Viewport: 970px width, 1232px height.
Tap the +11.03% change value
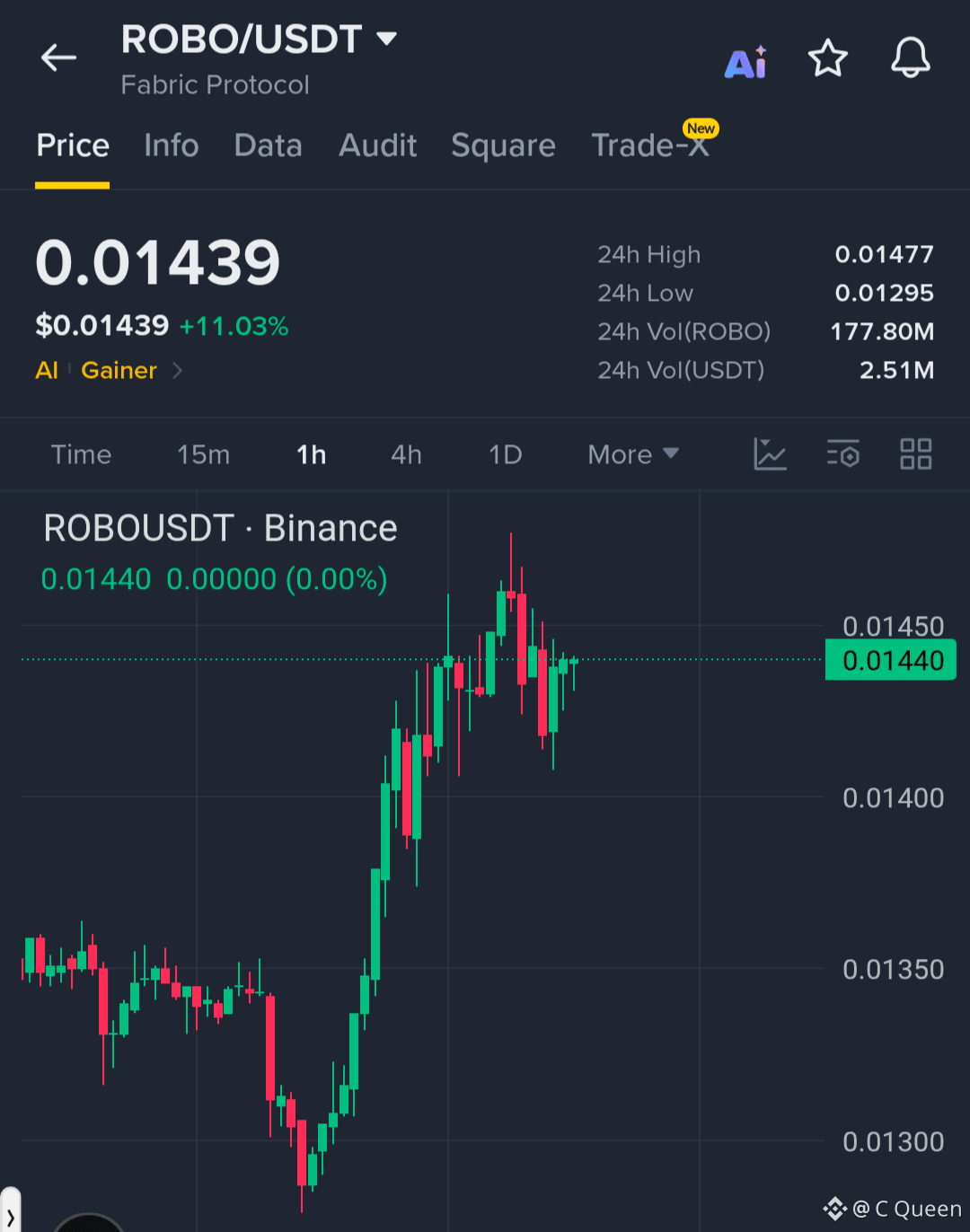[234, 326]
